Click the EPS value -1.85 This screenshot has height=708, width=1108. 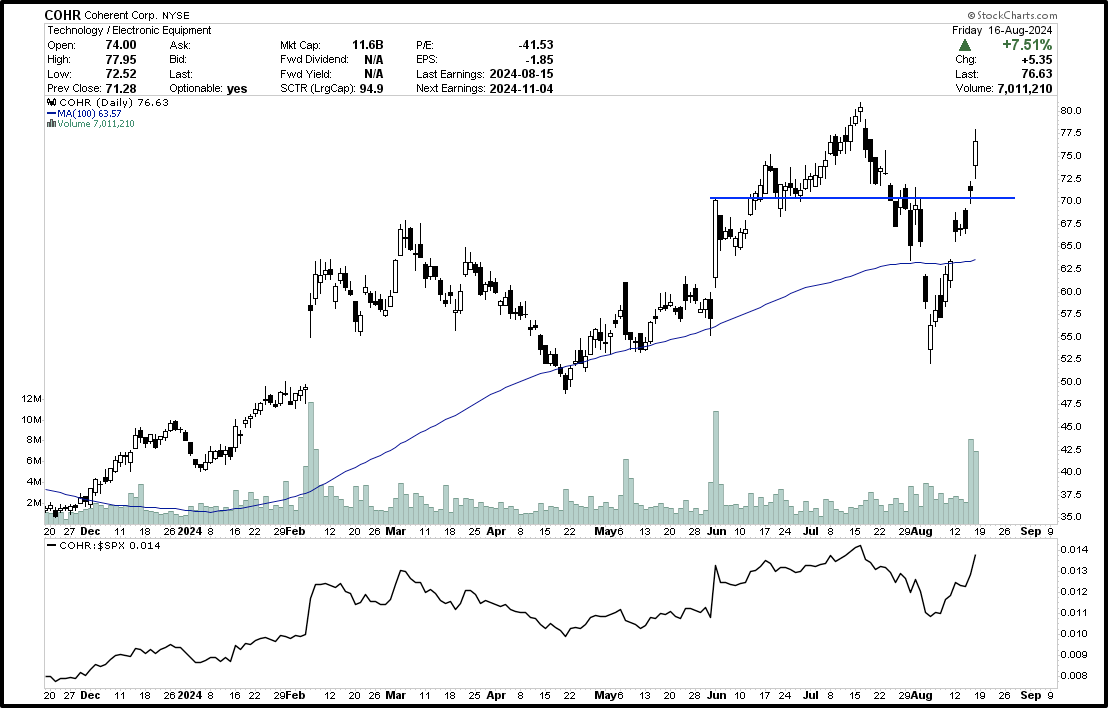(x=539, y=60)
